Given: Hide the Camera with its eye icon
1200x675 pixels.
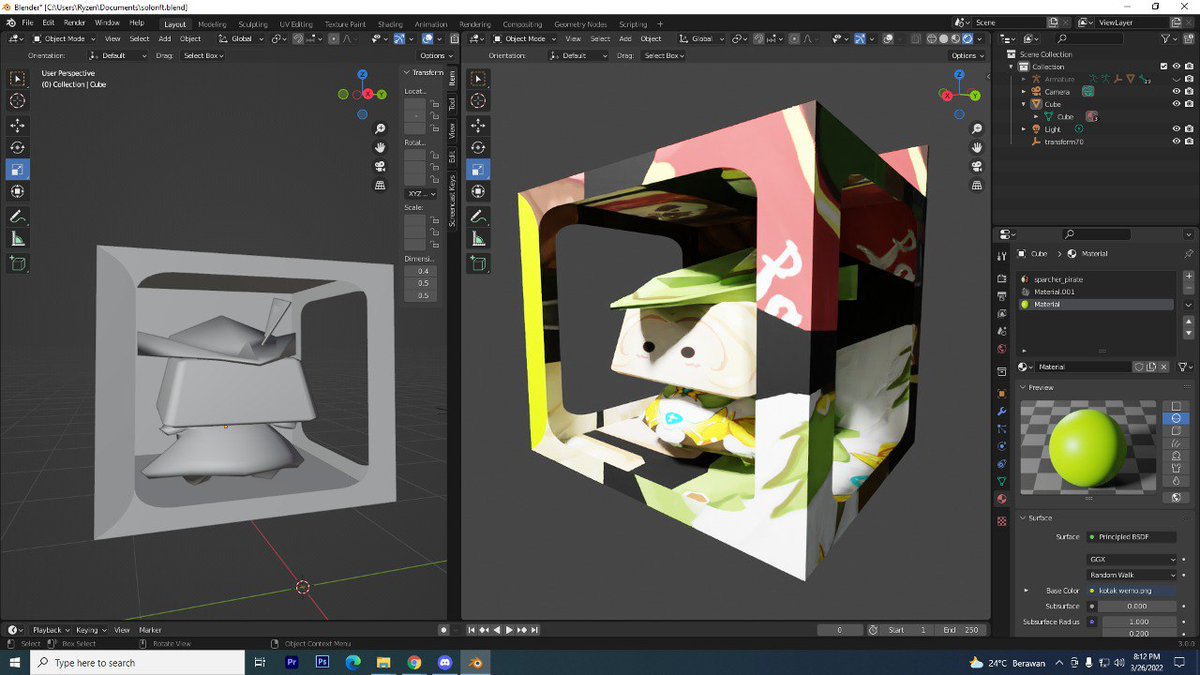Looking at the screenshot, I should point(1176,92).
